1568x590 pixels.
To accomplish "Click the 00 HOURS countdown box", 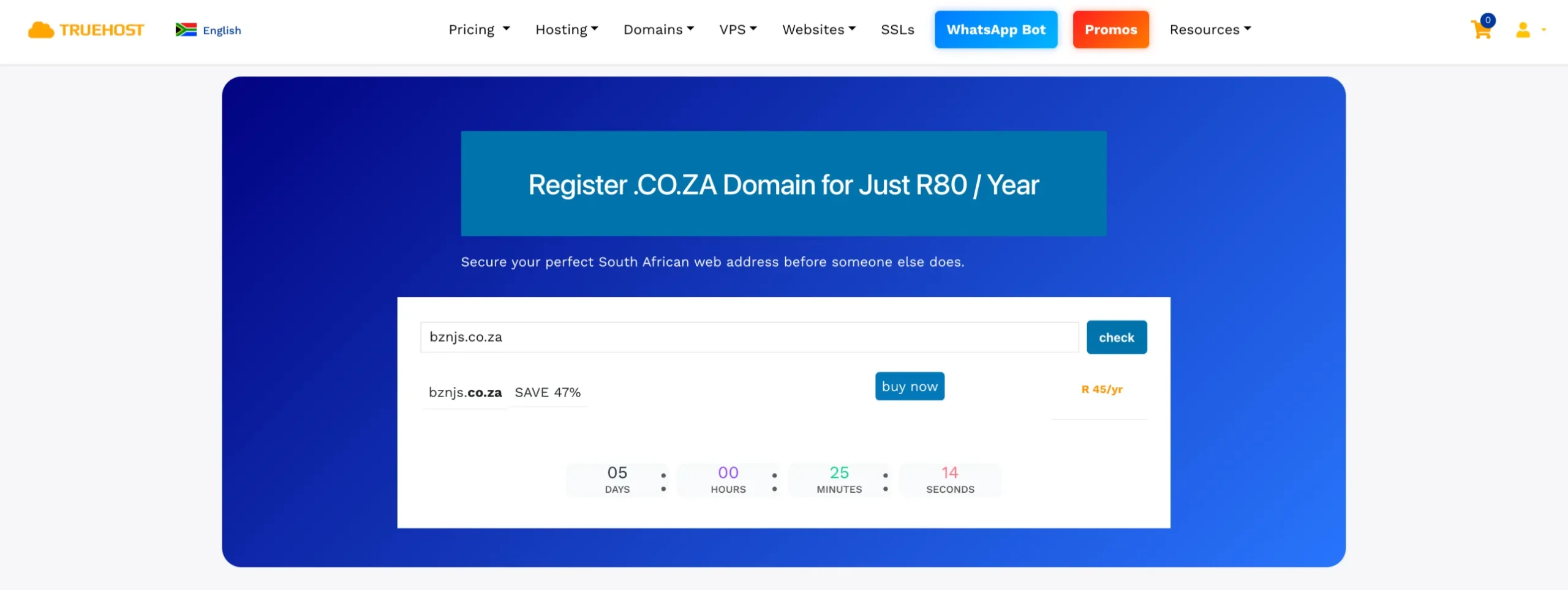I will pos(728,480).
